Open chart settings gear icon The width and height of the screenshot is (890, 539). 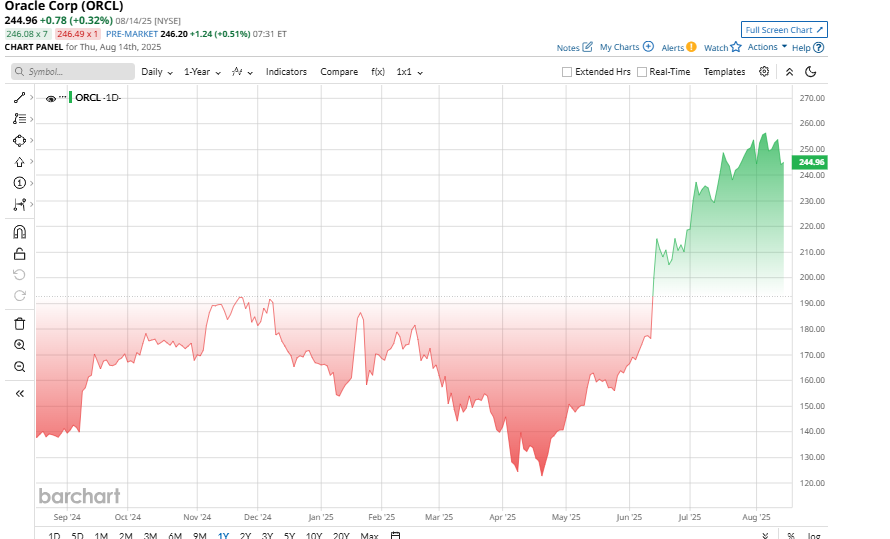(764, 71)
